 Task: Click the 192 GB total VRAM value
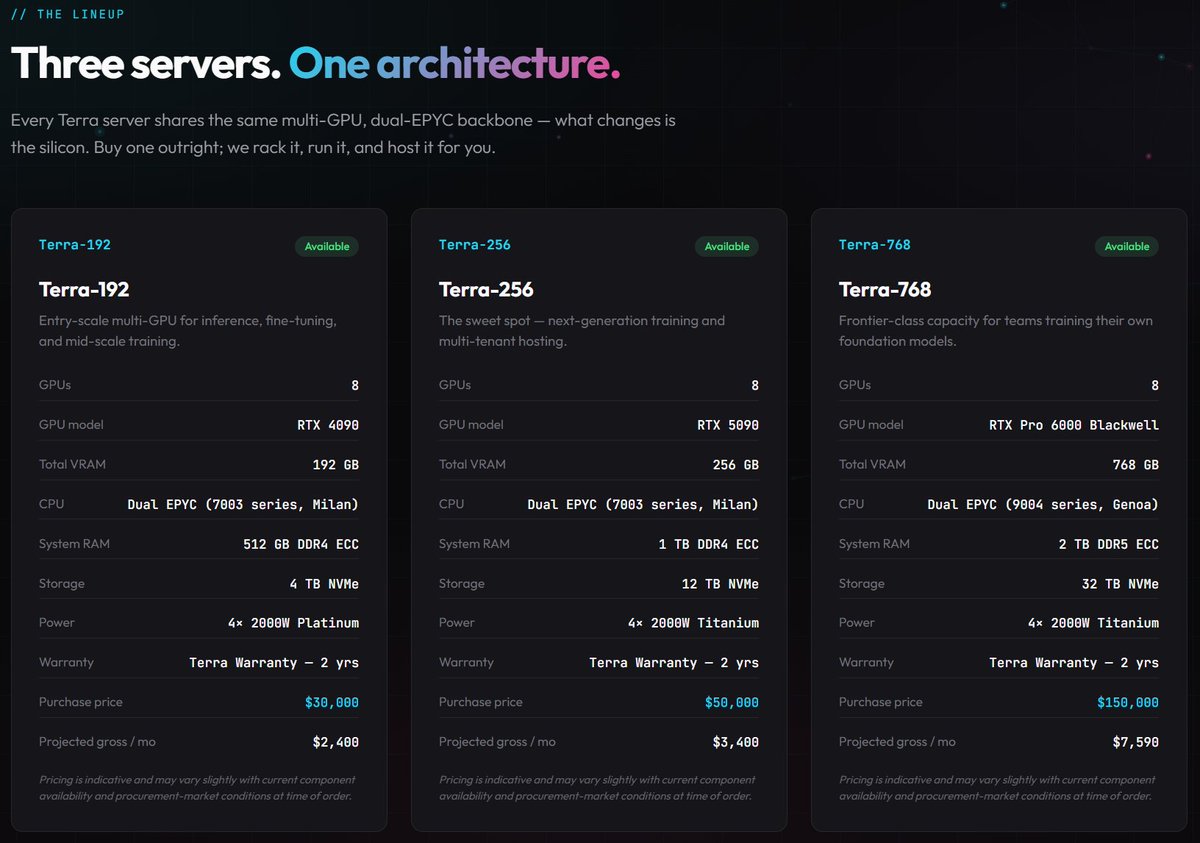click(336, 465)
